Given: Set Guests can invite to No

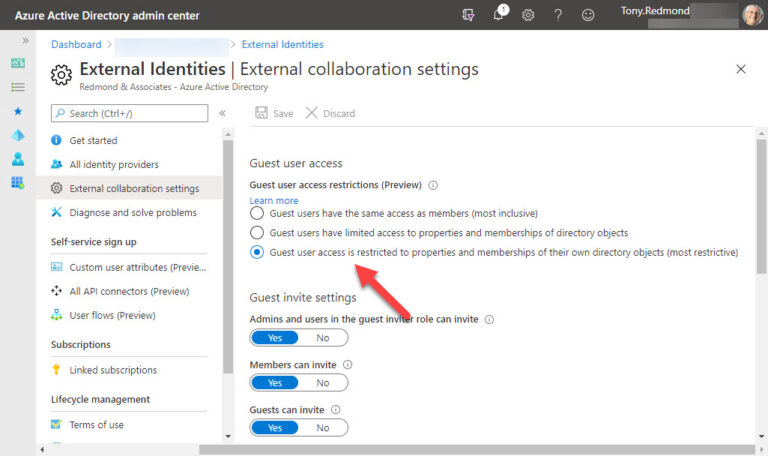Looking at the screenshot, I should click(323, 428).
